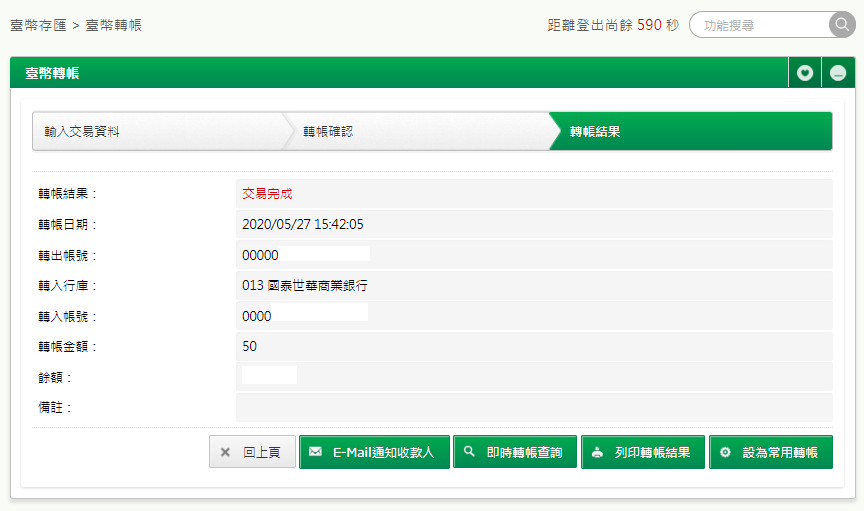Focus the 功能搜尋 search field
This screenshot has width=864, height=511.
coord(759,25)
